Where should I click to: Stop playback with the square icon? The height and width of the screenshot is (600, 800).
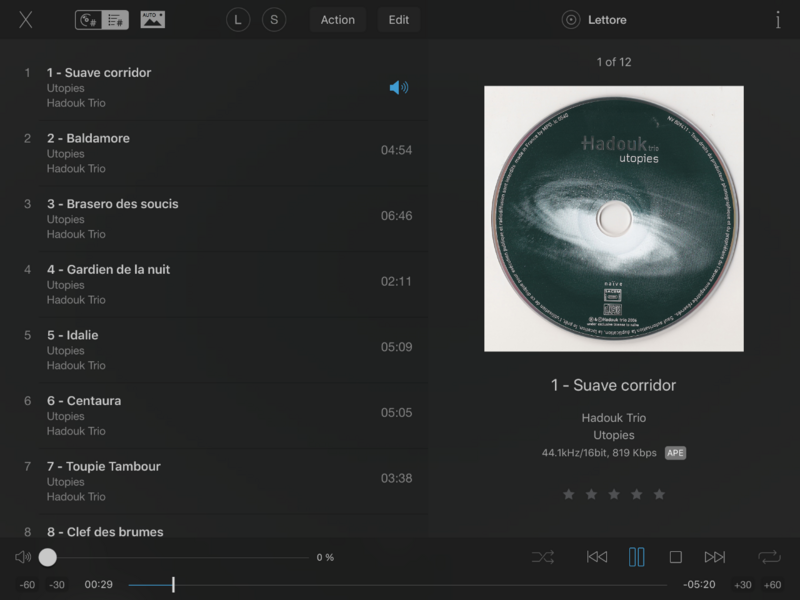pyautogui.click(x=676, y=557)
